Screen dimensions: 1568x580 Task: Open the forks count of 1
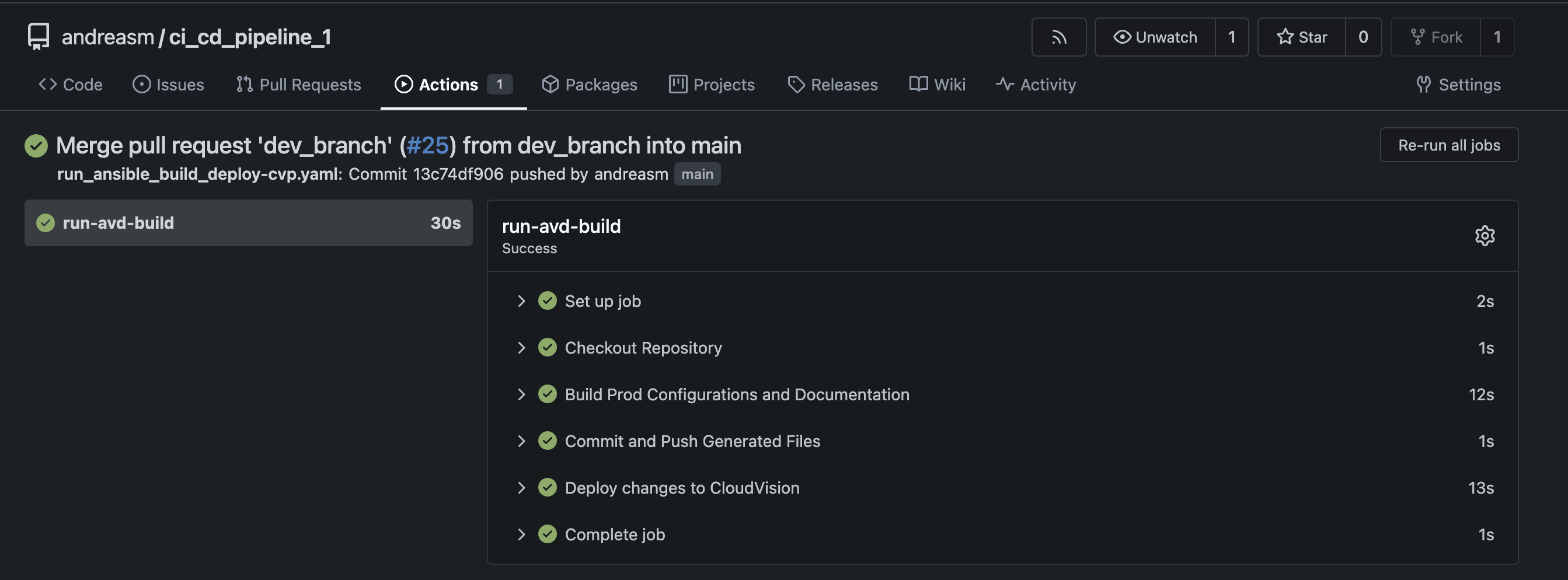click(1497, 37)
